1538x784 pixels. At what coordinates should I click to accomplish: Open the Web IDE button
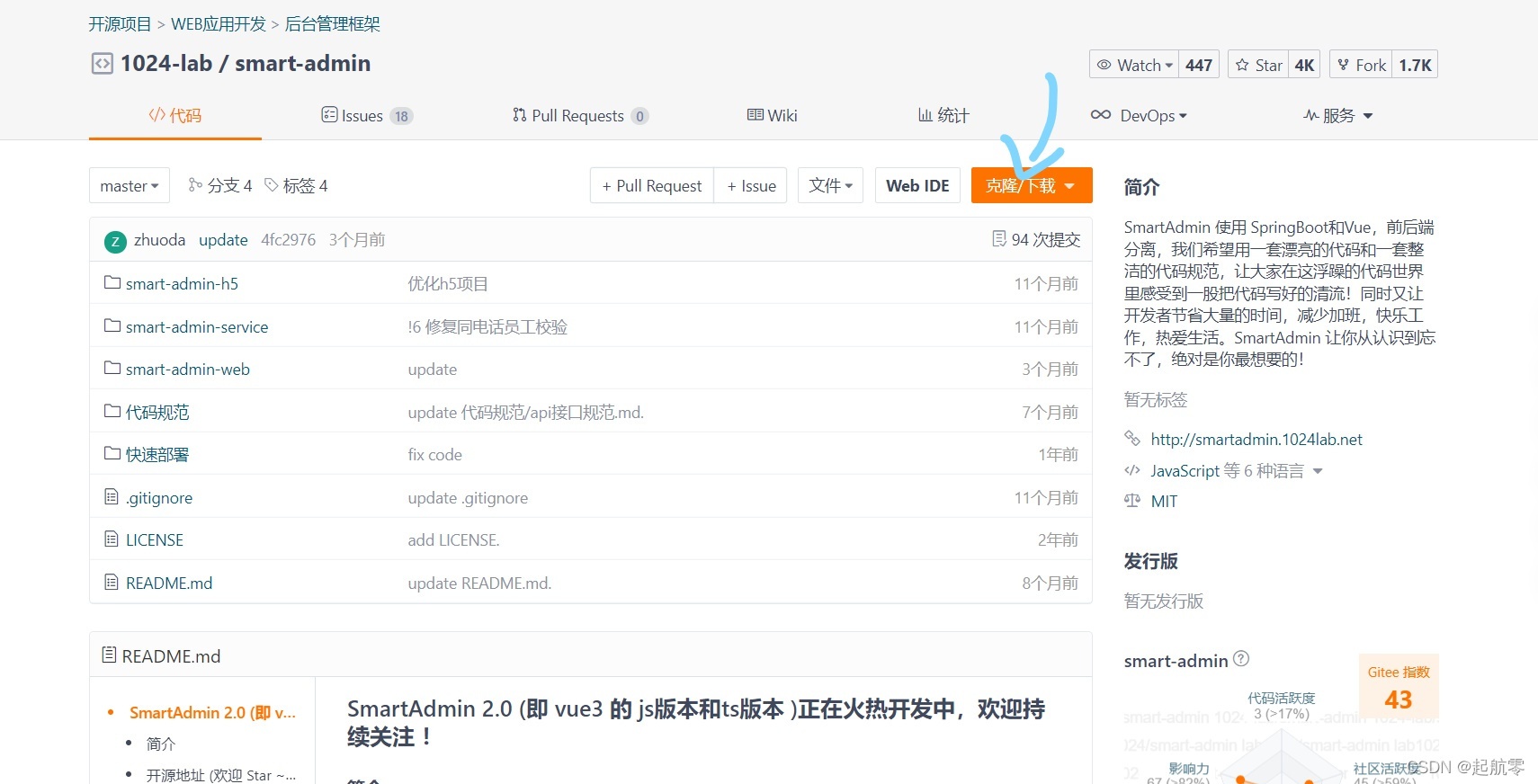click(x=917, y=185)
